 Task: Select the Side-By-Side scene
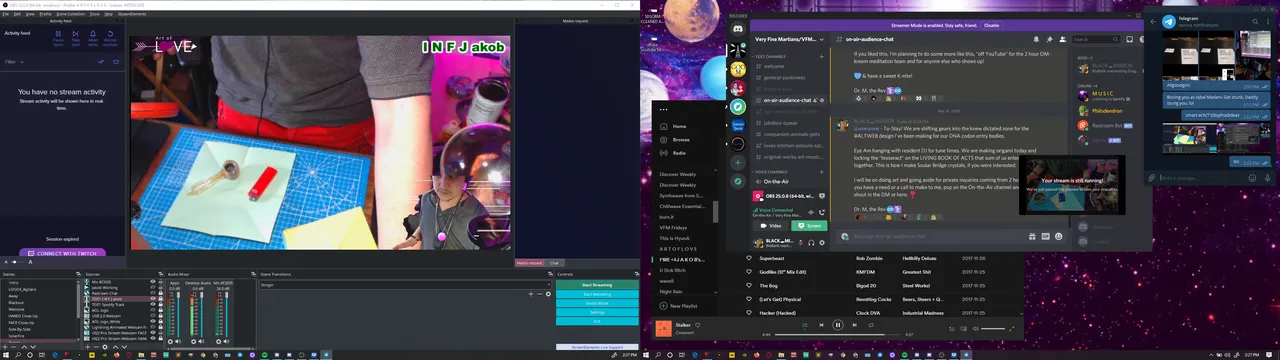pyautogui.click(x=19, y=330)
